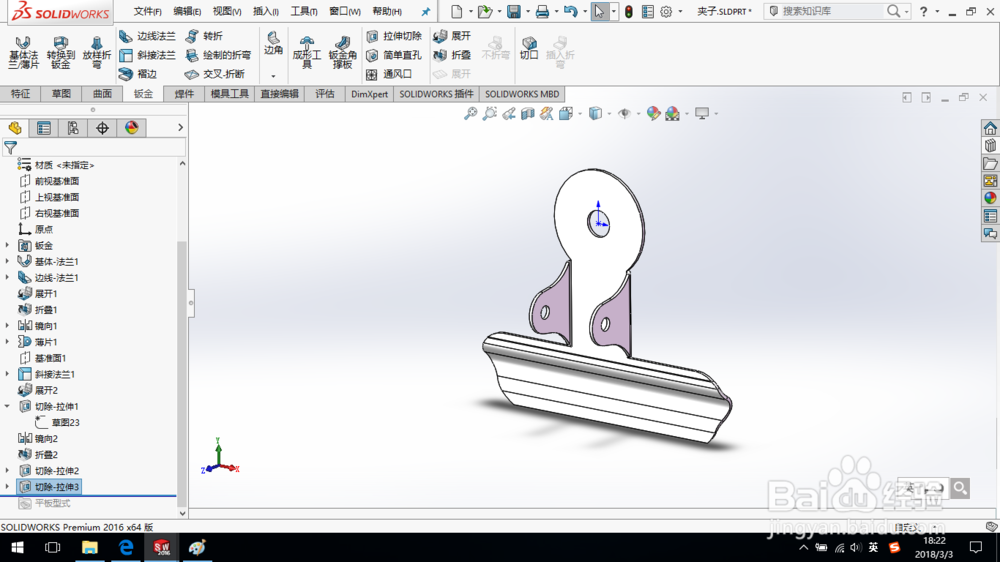This screenshot has height=562, width=1000.
Task: Expand the 边线-法兰1 feature
Action: [x=7, y=277]
